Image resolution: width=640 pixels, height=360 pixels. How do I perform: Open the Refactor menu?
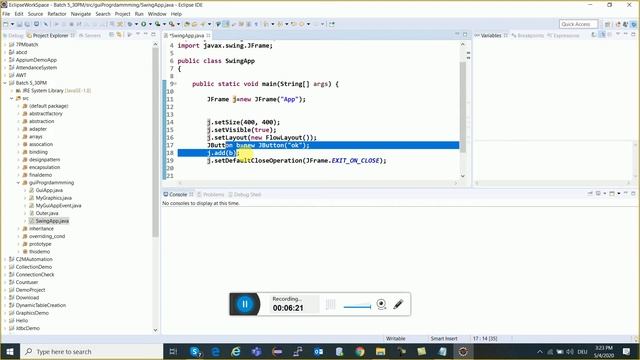point(57,14)
